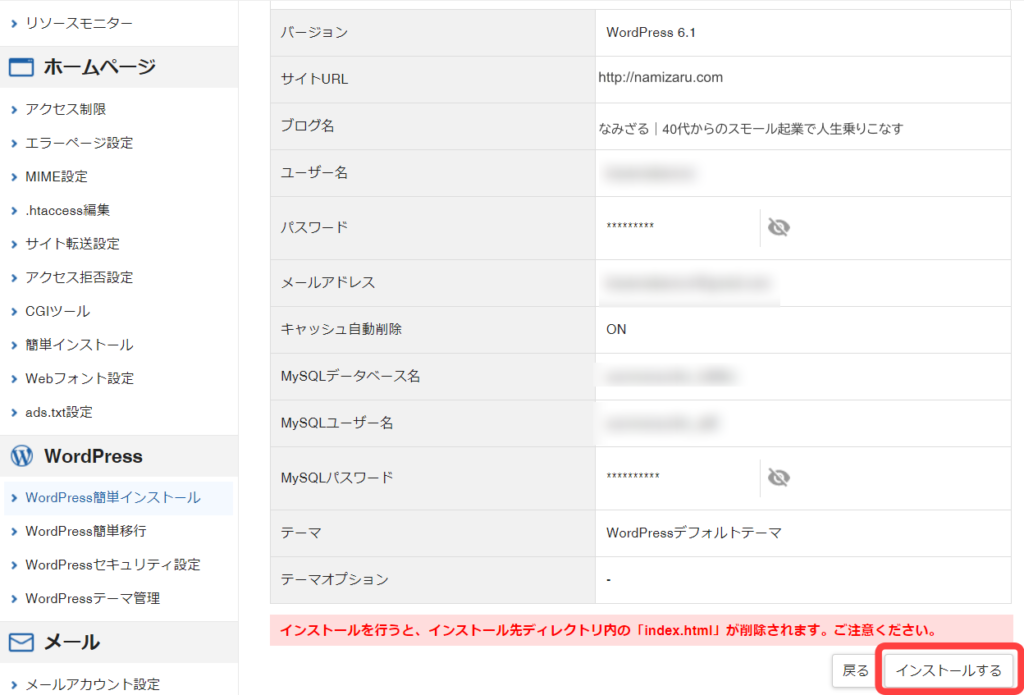Click the blog name なみざる value
This screenshot has height=695, width=1024.
(x=750, y=129)
